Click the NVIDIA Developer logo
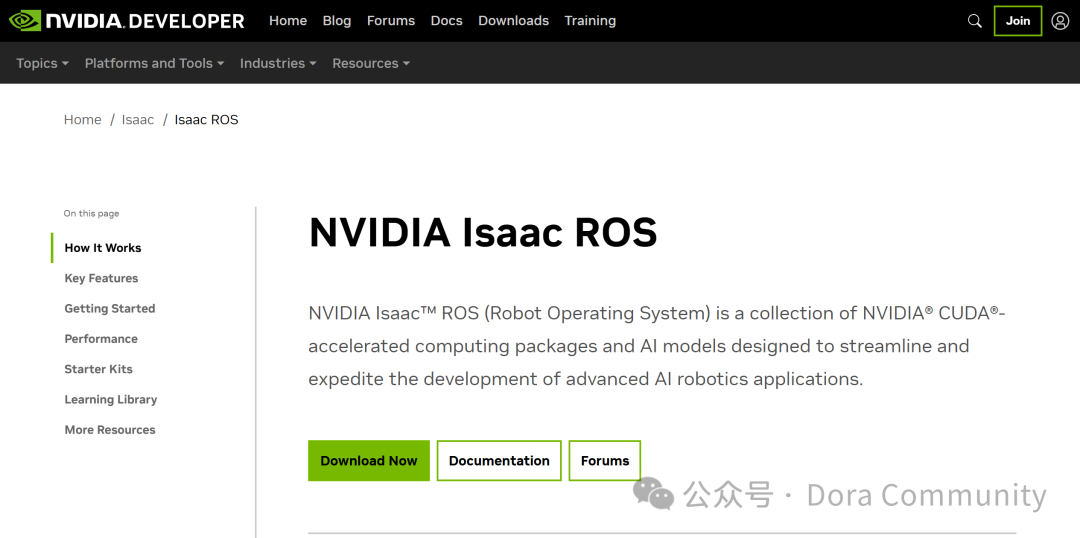The image size is (1080, 538). pos(127,21)
